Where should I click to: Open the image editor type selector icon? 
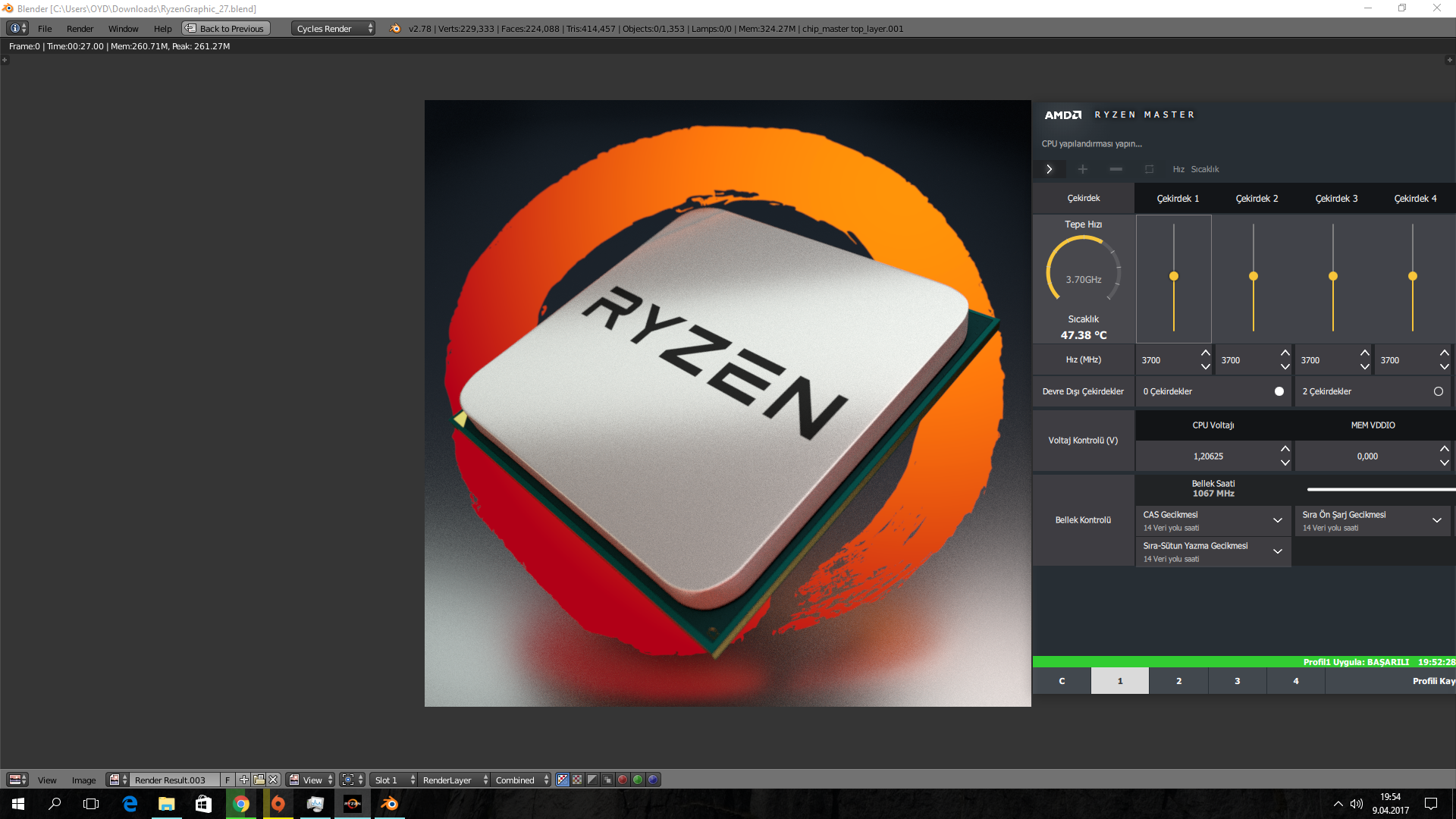point(17,780)
